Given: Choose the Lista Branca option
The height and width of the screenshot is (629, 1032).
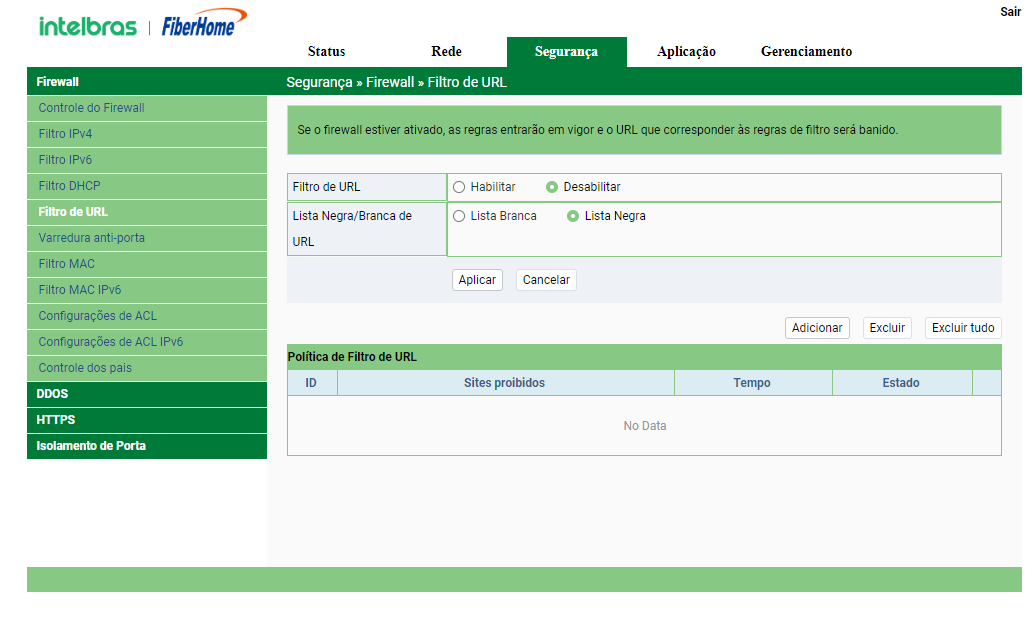Looking at the screenshot, I should click(x=459, y=216).
